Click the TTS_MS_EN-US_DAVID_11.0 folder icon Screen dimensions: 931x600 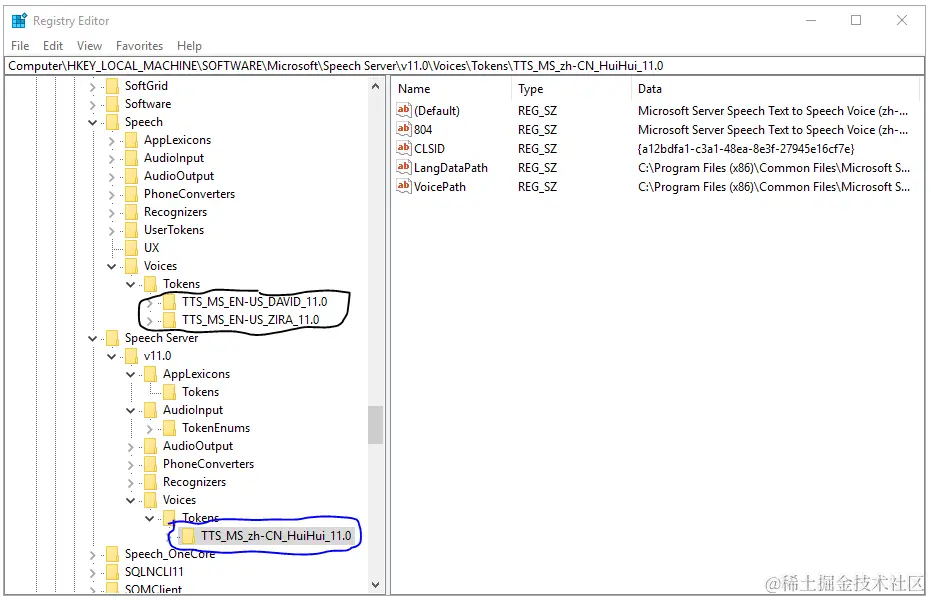click(x=170, y=301)
